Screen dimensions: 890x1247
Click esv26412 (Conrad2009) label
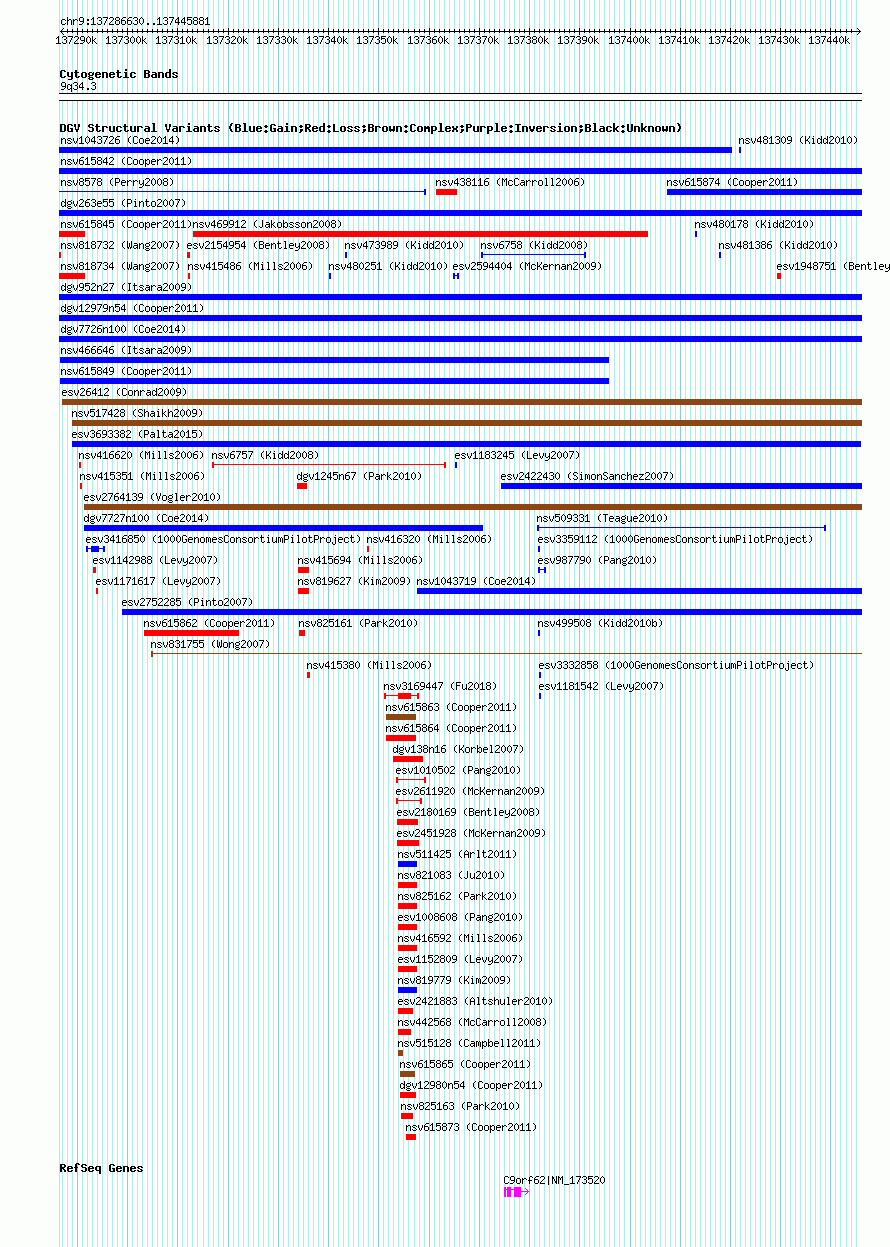click(124, 392)
